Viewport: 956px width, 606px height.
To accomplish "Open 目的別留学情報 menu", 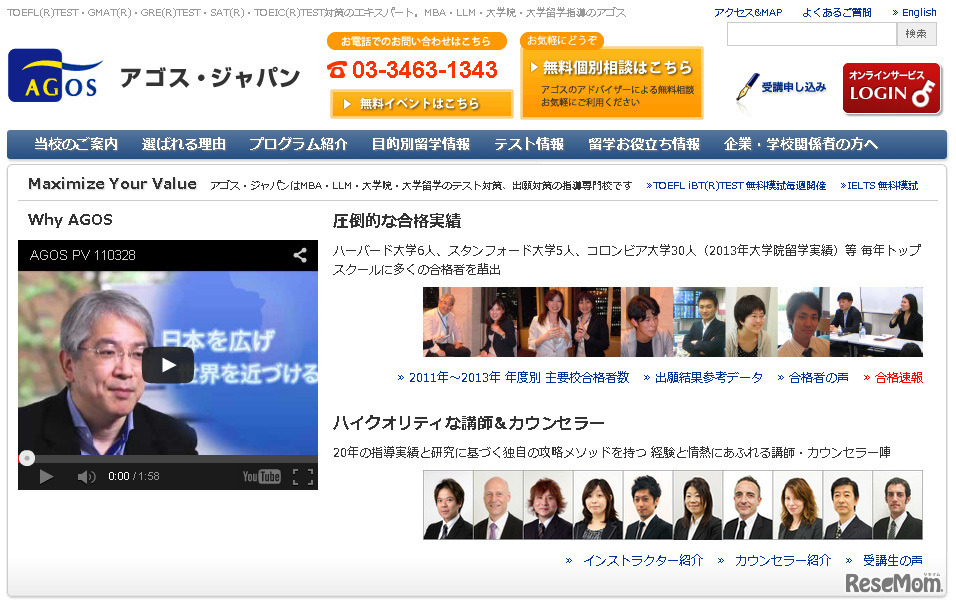I will (x=421, y=144).
